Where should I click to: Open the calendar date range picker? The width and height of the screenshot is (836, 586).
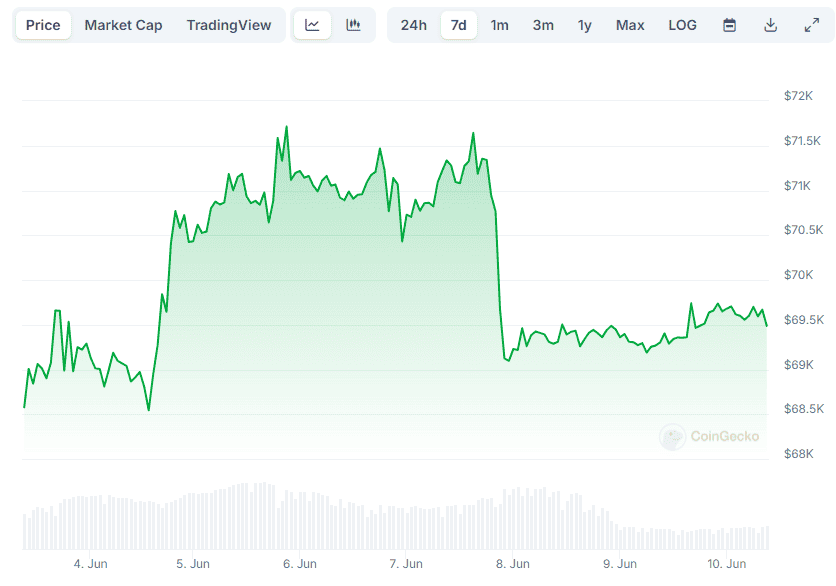coord(730,25)
